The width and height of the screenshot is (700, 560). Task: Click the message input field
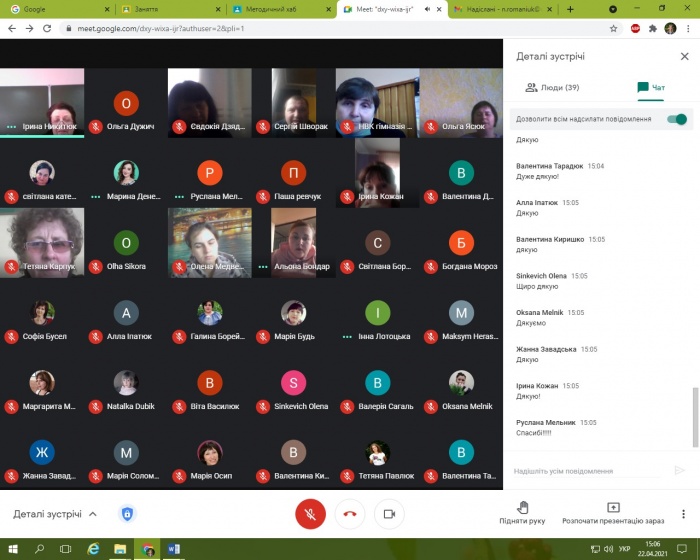pyautogui.click(x=590, y=470)
